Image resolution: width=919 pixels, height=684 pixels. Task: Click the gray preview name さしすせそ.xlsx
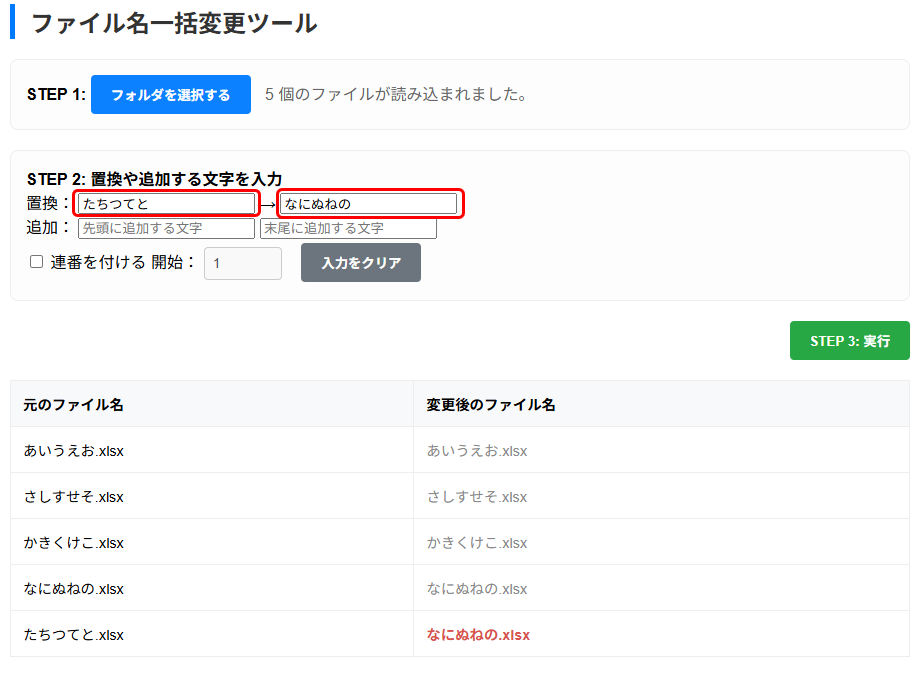coord(477,497)
